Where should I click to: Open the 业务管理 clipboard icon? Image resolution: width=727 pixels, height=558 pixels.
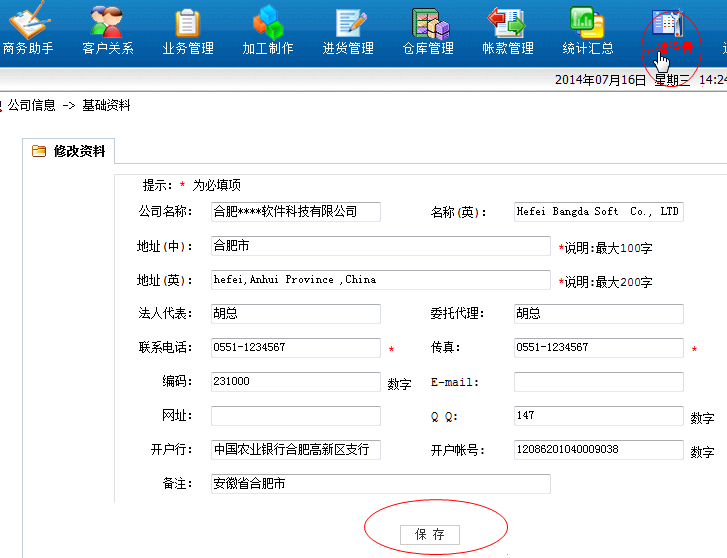tap(187, 23)
